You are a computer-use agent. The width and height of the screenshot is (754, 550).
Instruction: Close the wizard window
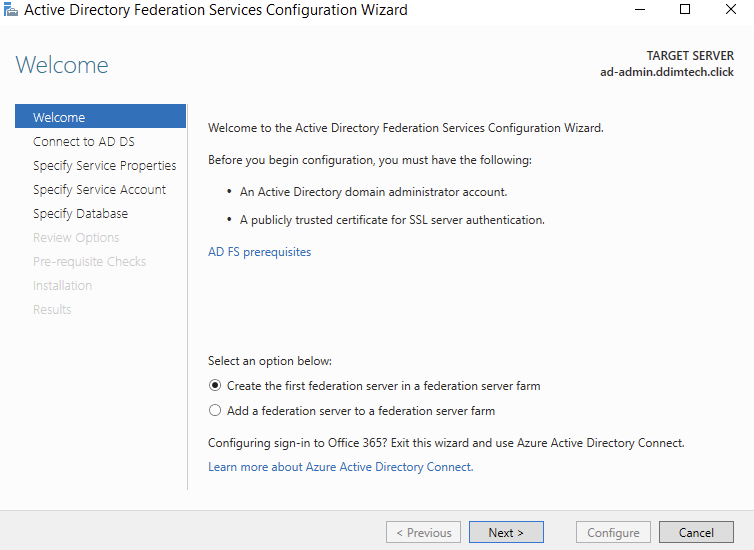(730, 10)
